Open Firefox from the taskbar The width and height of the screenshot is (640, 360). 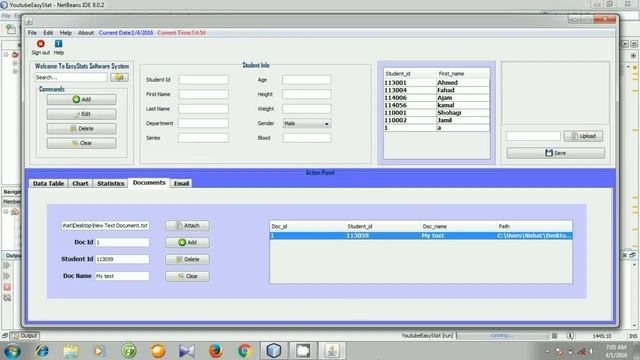(216, 351)
